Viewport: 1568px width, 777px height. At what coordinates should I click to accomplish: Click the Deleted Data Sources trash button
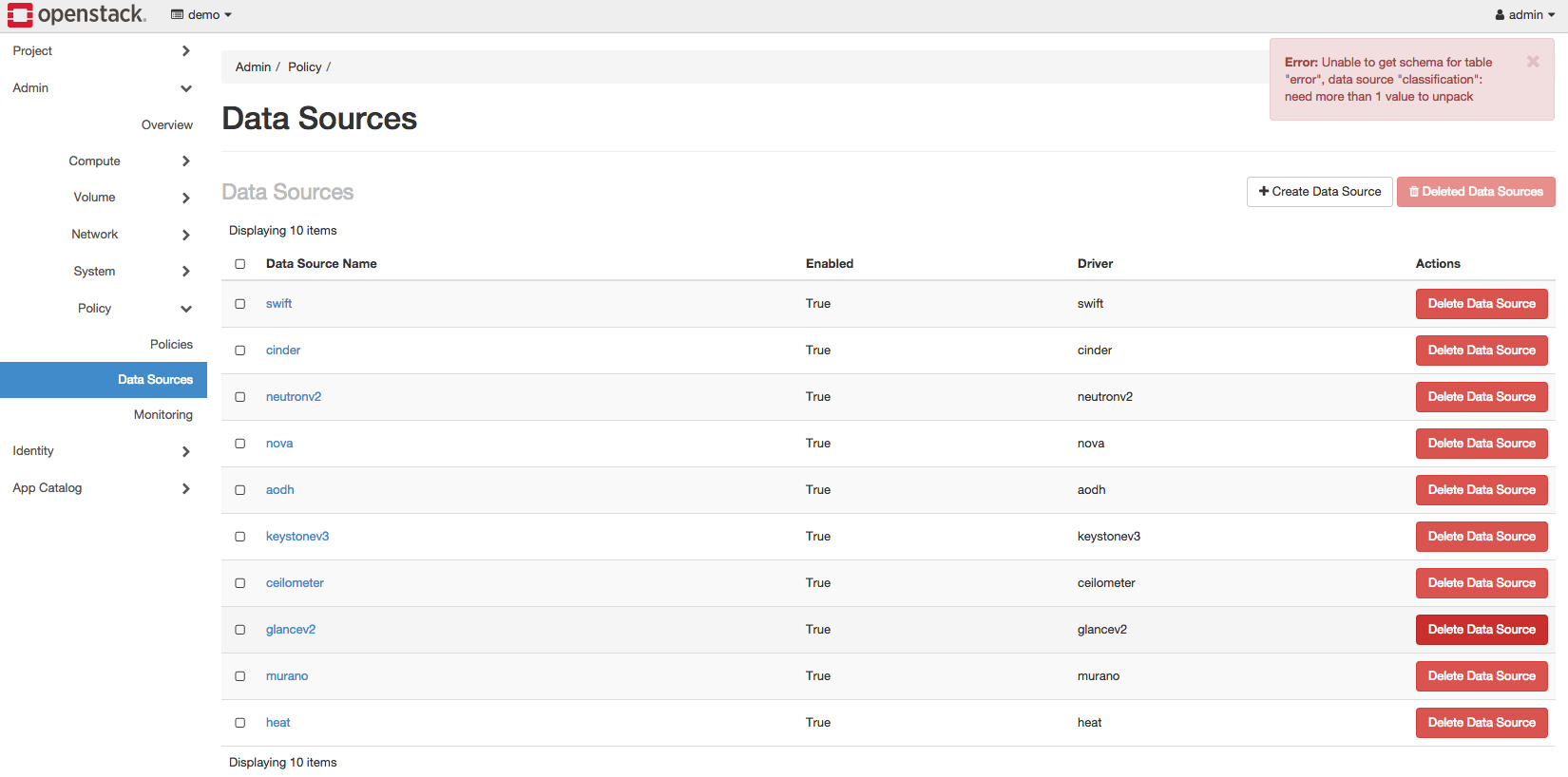[x=1476, y=192]
